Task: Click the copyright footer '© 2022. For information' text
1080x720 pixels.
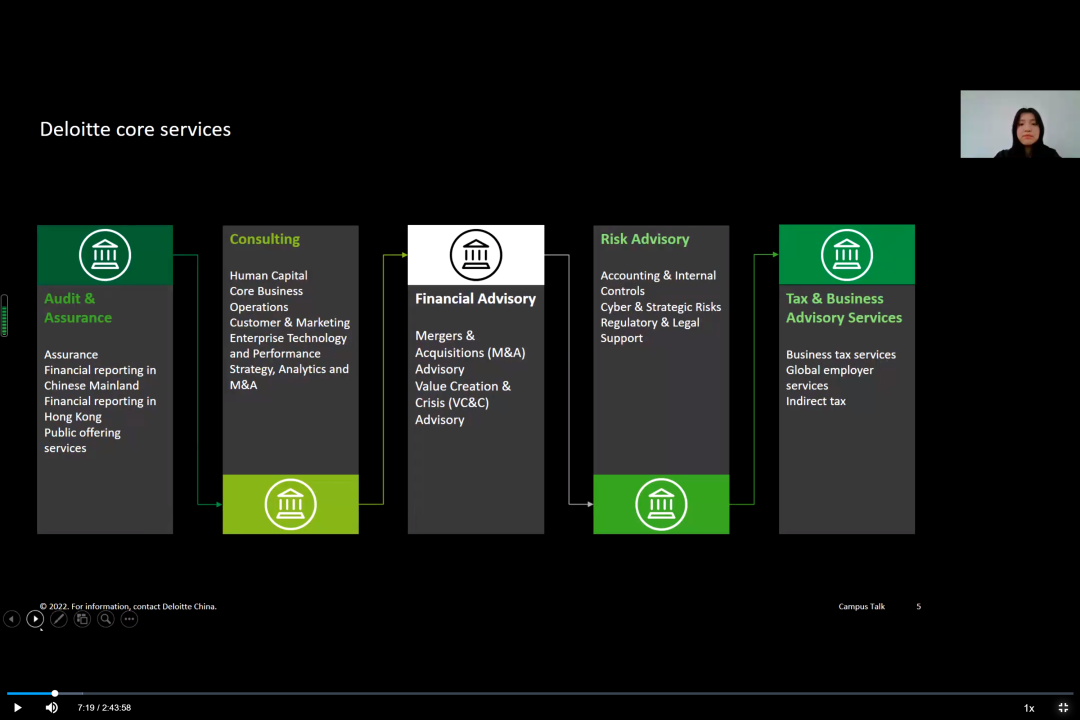Action: (128, 606)
